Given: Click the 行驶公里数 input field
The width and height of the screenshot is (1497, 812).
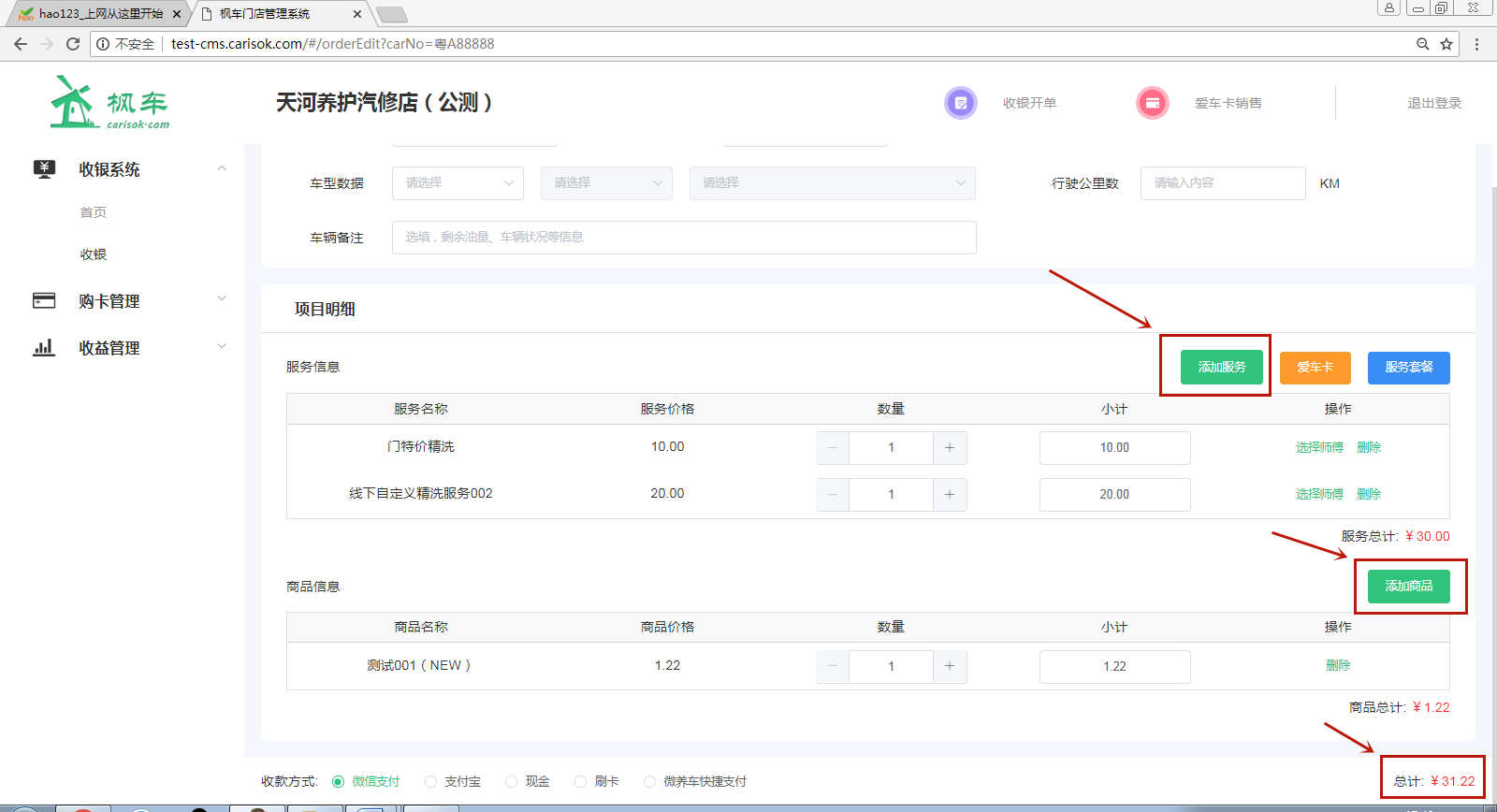Looking at the screenshot, I should [x=1222, y=183].
